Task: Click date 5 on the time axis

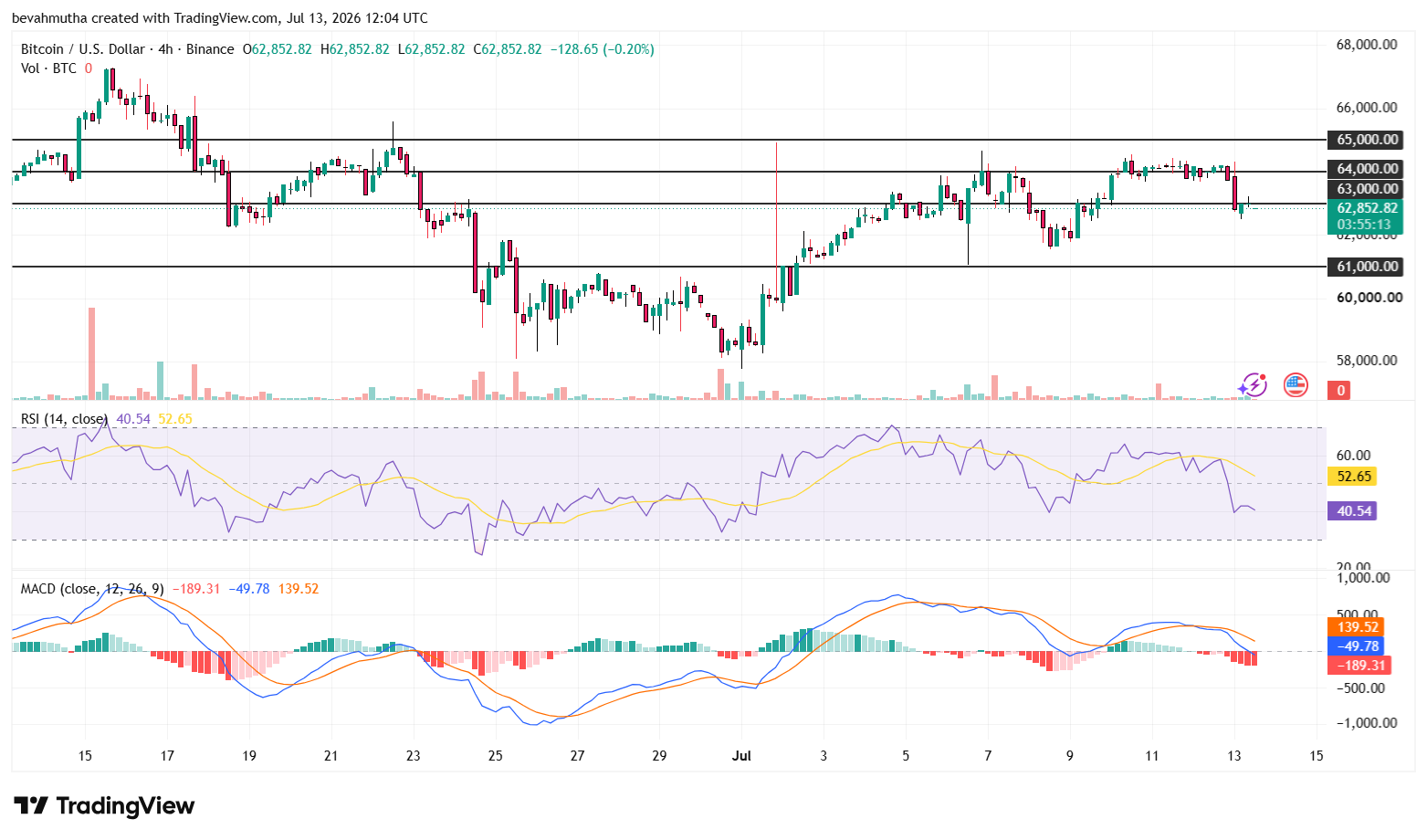Action: point(906,756)
